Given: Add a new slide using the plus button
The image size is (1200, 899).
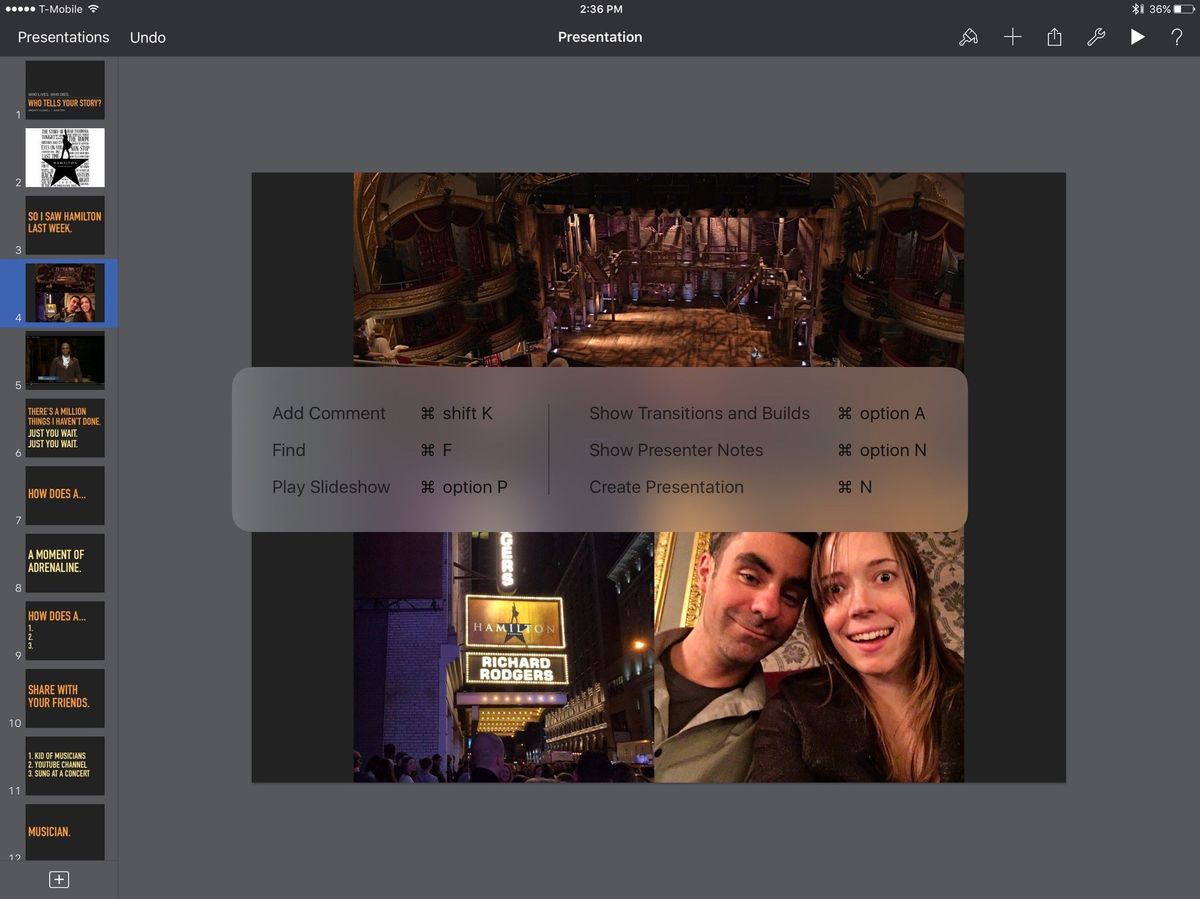Looking at the screenshot, I should point(59,879).
